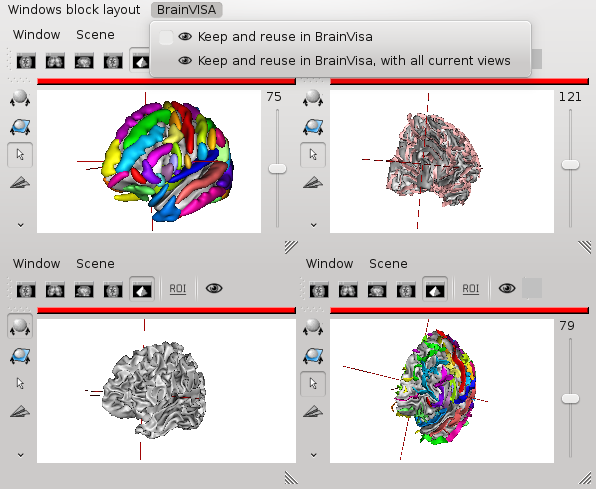Toggle 3D view icon in top-left window toolbar
The width and height of the screenshot is (596, 489).
tap(141, 61)
